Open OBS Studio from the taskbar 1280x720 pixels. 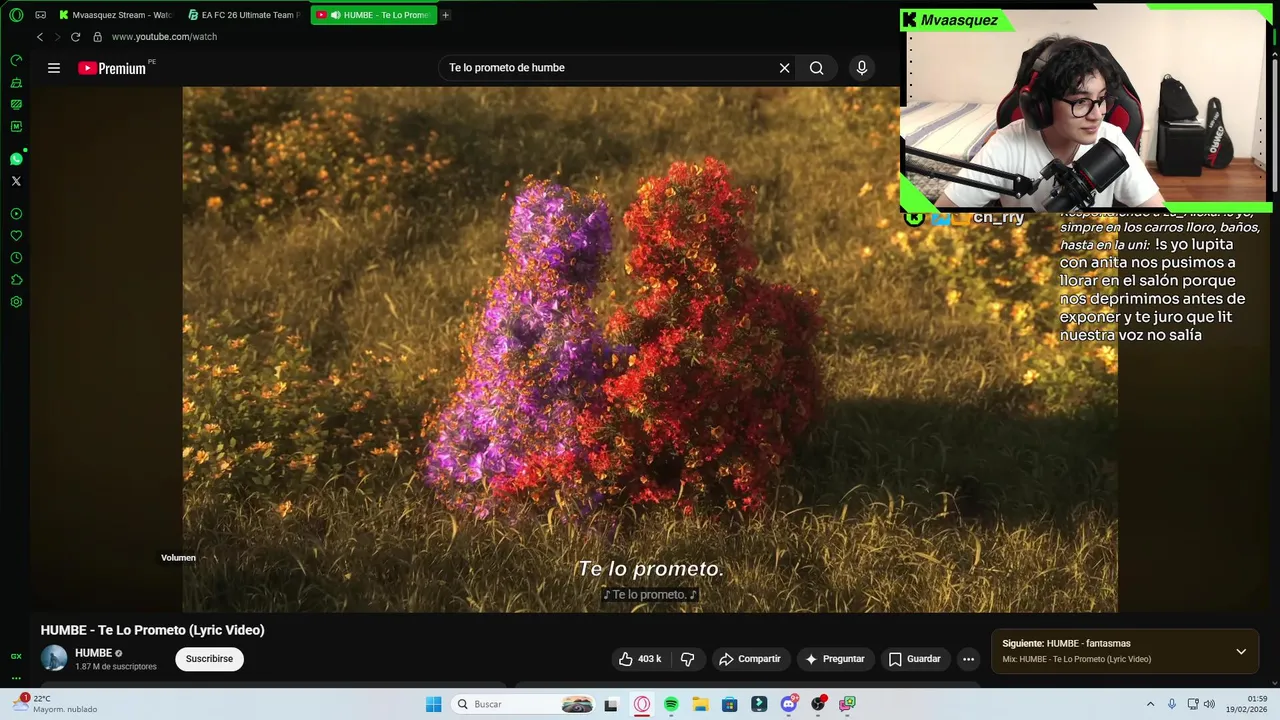point(818,704)
